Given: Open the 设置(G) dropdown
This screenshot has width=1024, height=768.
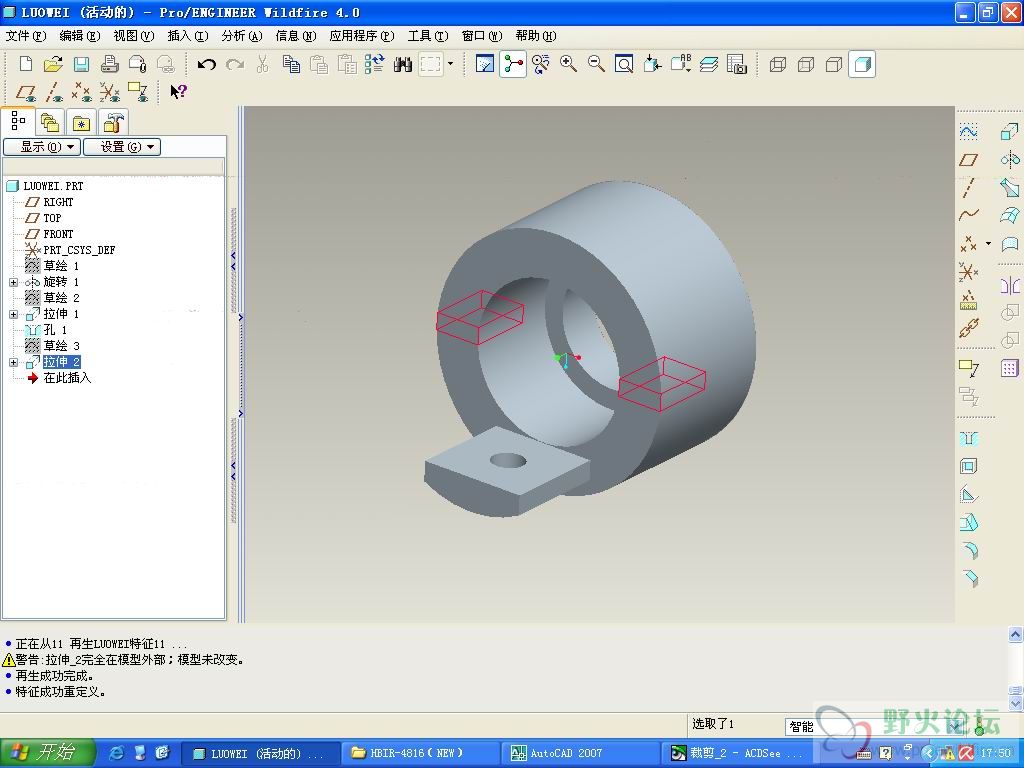Looking at the screenshot, I should [121, 147].
